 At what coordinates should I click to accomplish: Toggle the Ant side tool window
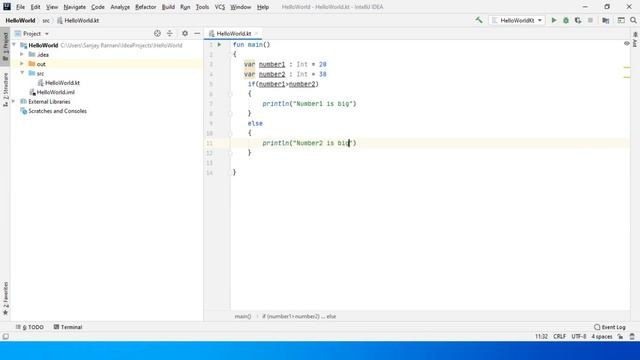[x=635, y=39]
